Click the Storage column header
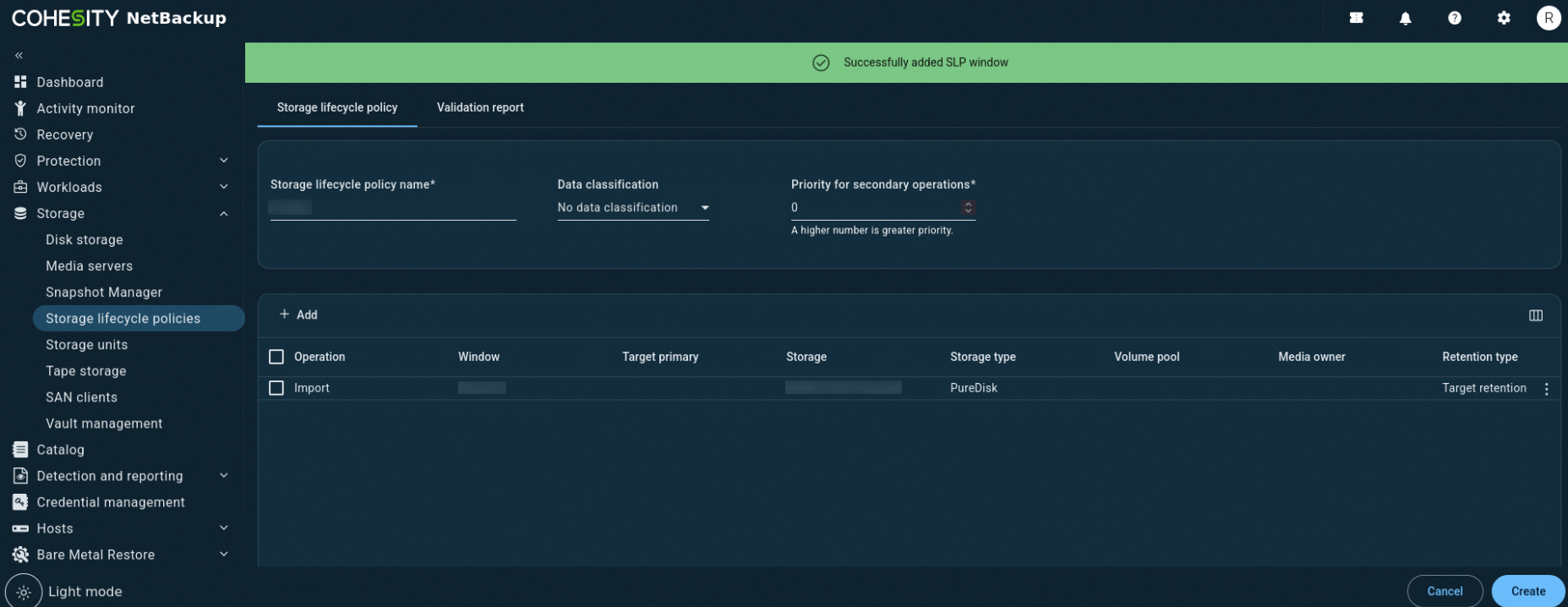Screen dimensions: 1568x607 tap(806, 357)
